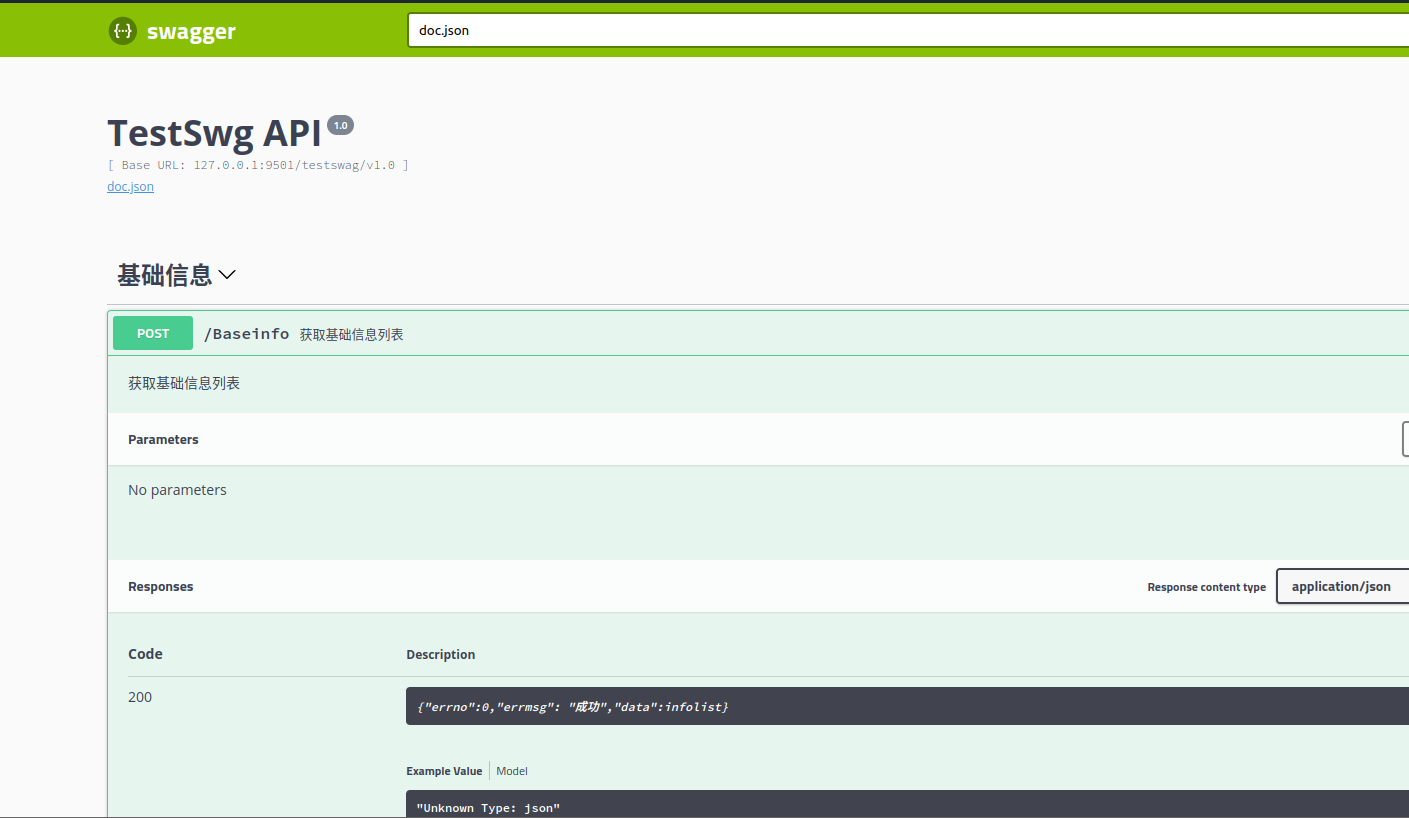The image size is (1409, 818).
Task: Click the 基础信息 tag heading
Action: [164, 275]
